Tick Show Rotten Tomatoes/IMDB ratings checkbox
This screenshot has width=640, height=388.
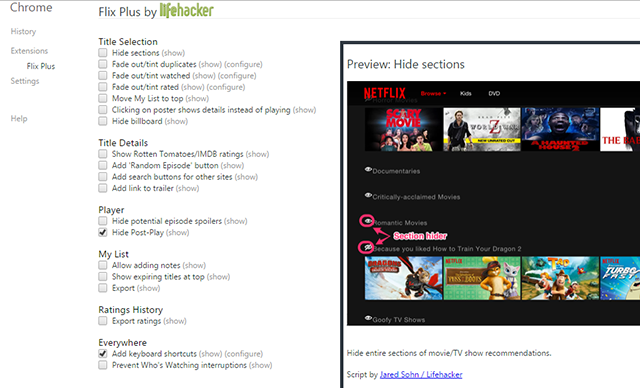click(x=103, y=154)
